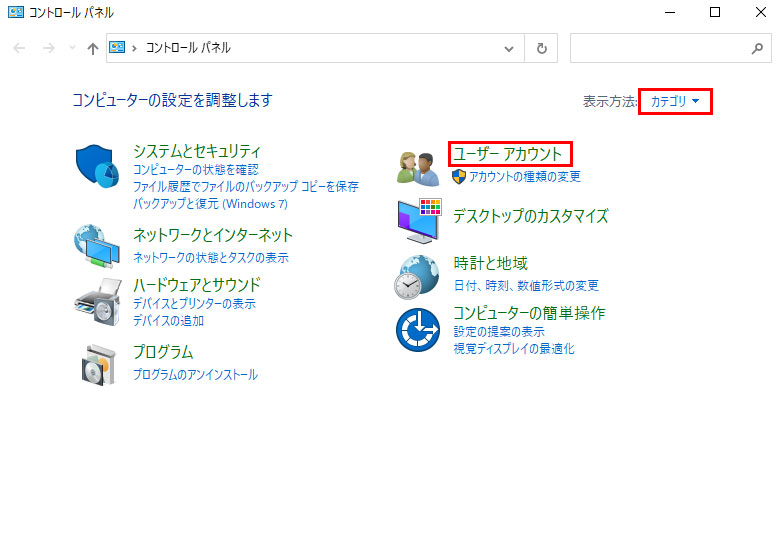Screen dimensions: 779x553
Task: Open プログラム category heading
Action: click(x=163, y=352)
